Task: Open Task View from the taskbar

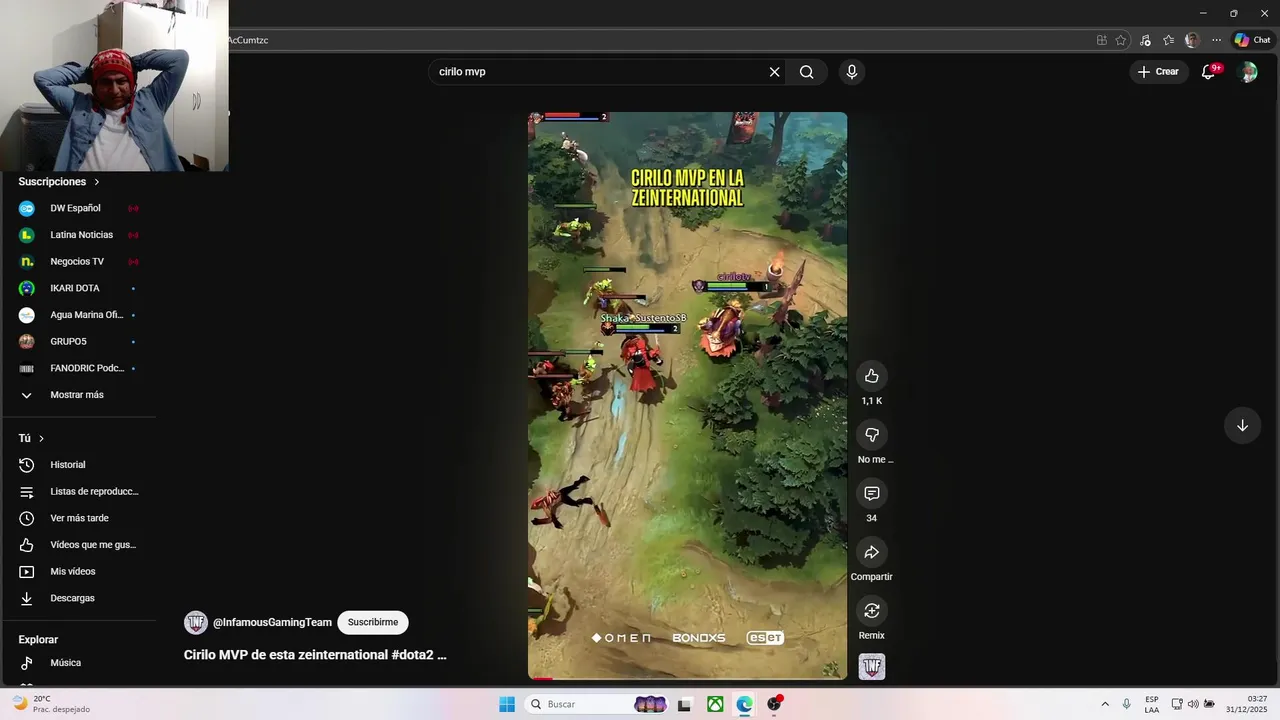Action: 685,704
